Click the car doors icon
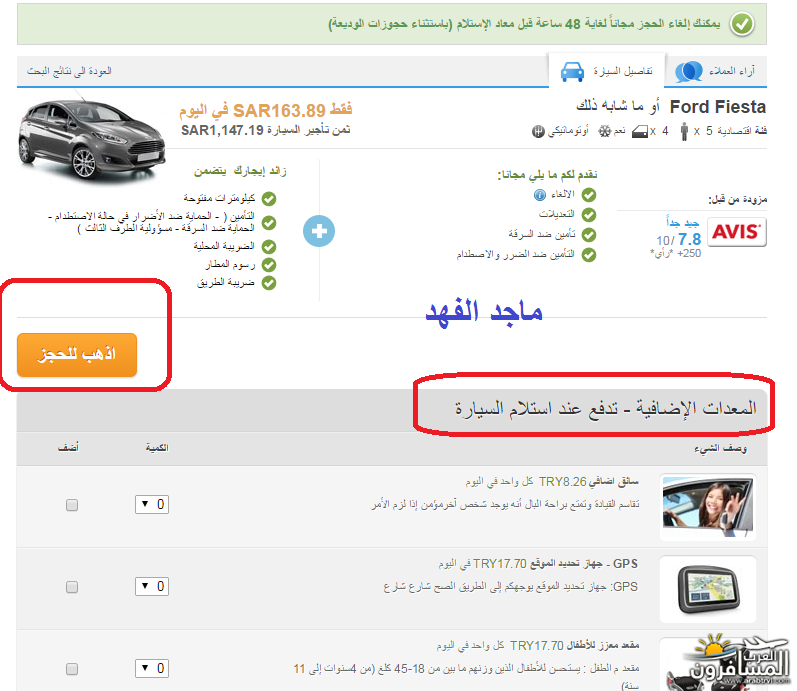797x691 pixels. [639, 132]
